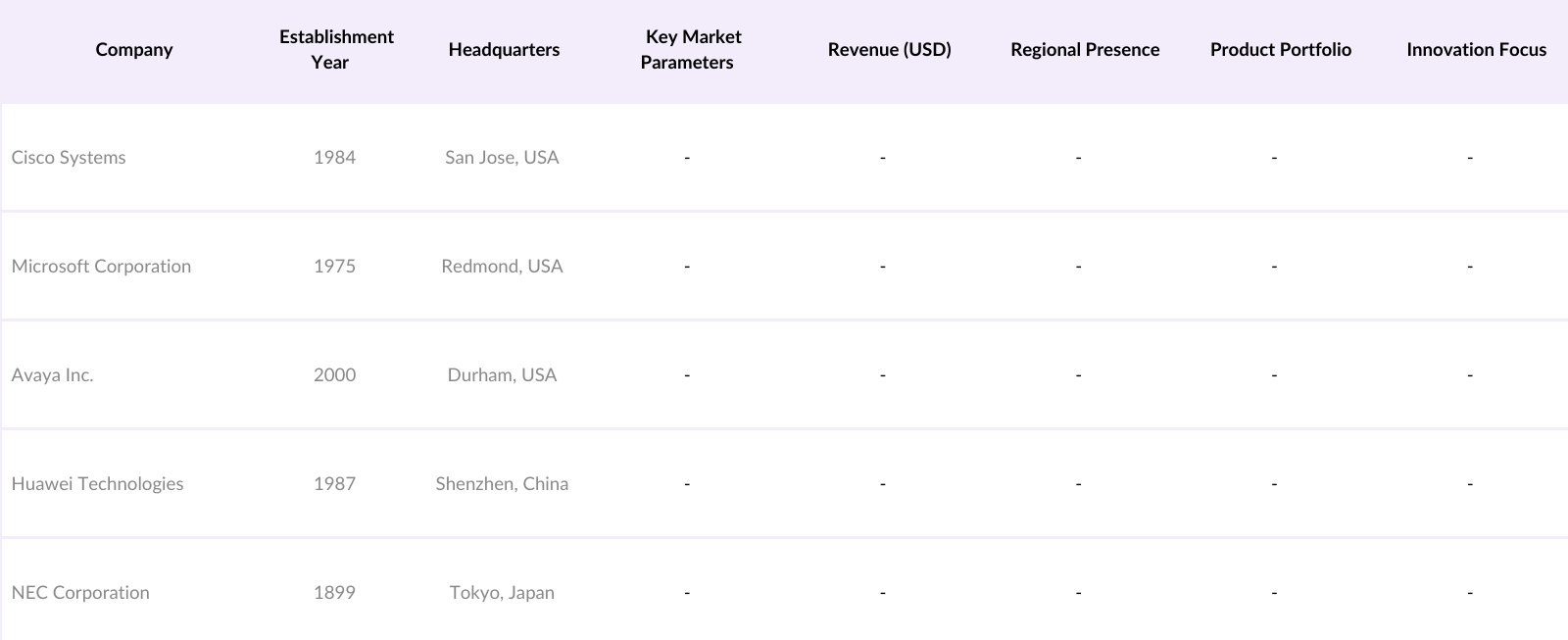Click the Product Portfolio column header
Screen dimensions: 1568x640
click(x=1280, y=50)
